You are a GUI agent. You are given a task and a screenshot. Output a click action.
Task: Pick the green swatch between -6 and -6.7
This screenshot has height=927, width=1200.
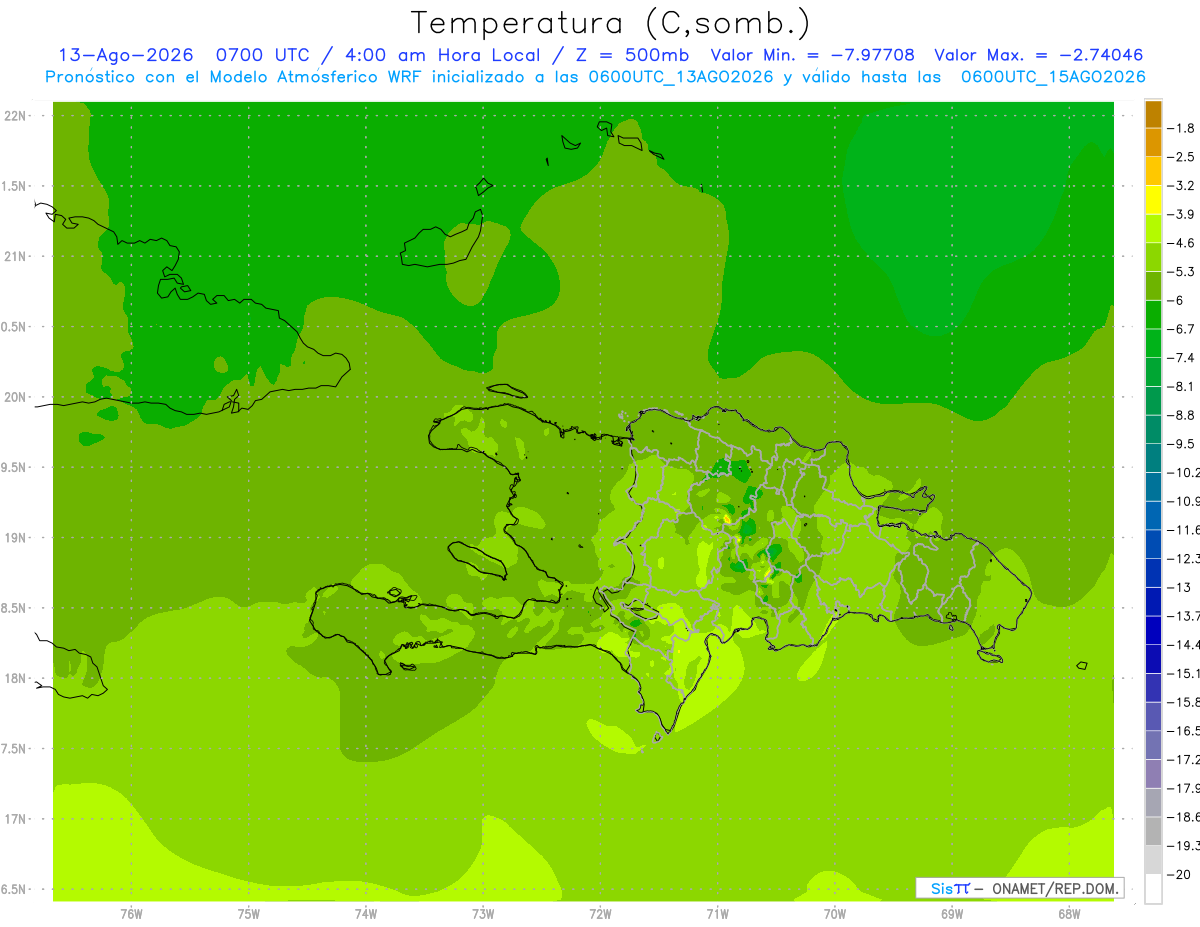(1153, 314)
